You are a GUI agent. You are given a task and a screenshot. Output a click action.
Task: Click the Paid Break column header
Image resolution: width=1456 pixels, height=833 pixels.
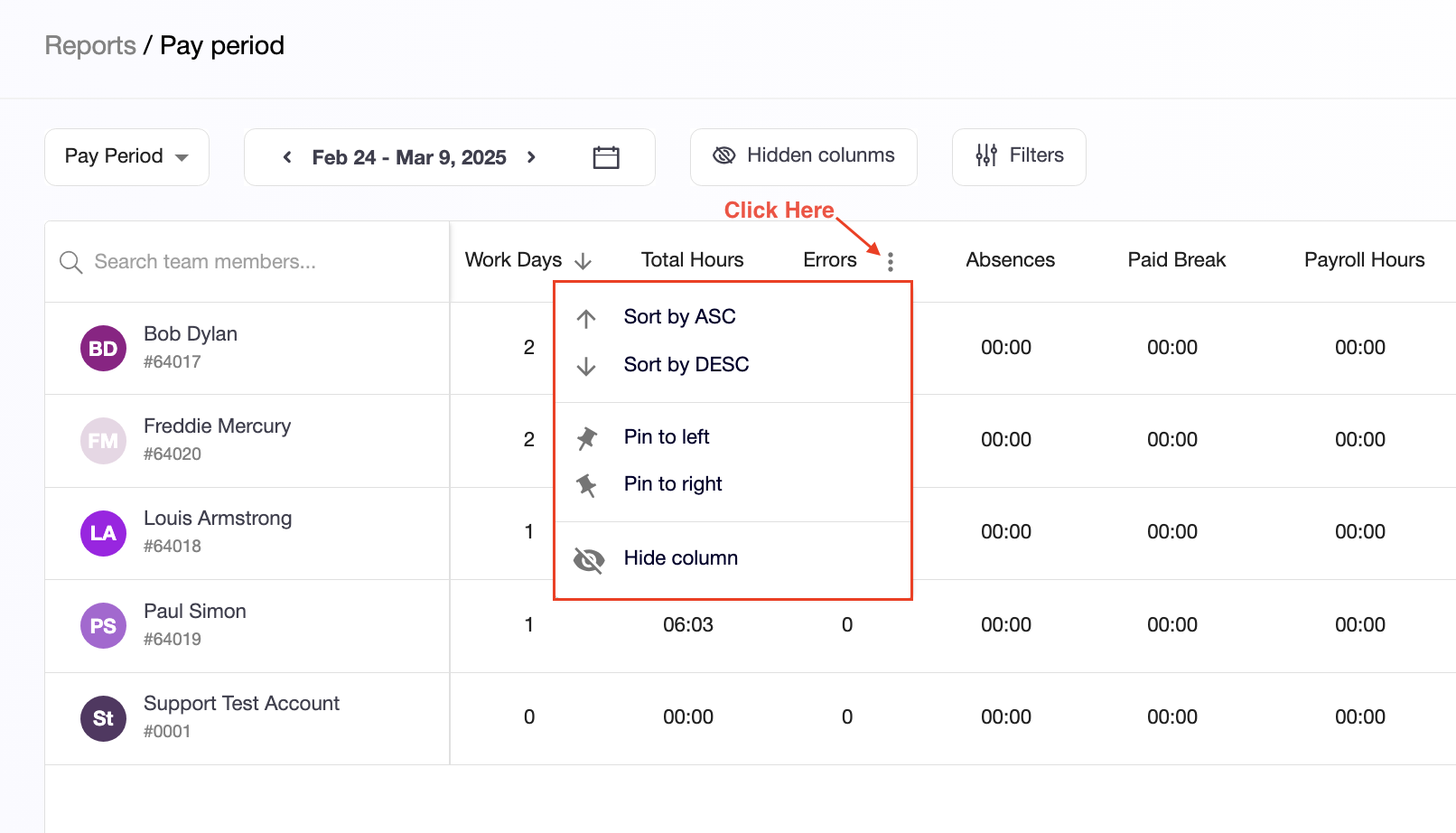[1177, 260]
